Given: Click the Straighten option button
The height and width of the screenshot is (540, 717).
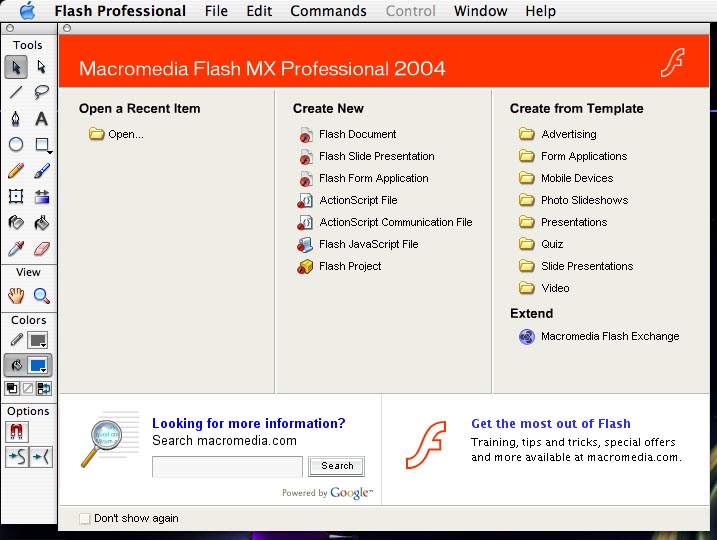Looking at the screenshot, I should [x=41, y=457].
